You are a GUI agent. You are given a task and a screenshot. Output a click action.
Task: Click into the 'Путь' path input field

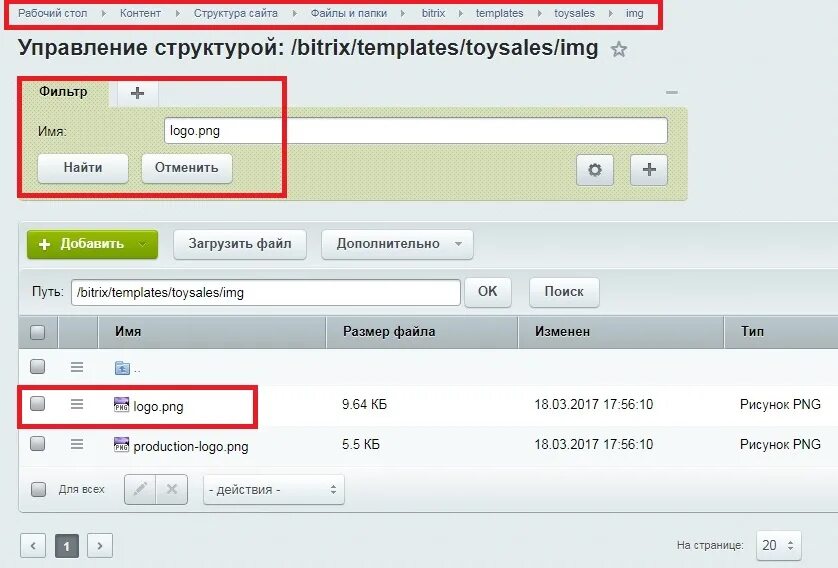pyautogui.click(x=266, y=293)
